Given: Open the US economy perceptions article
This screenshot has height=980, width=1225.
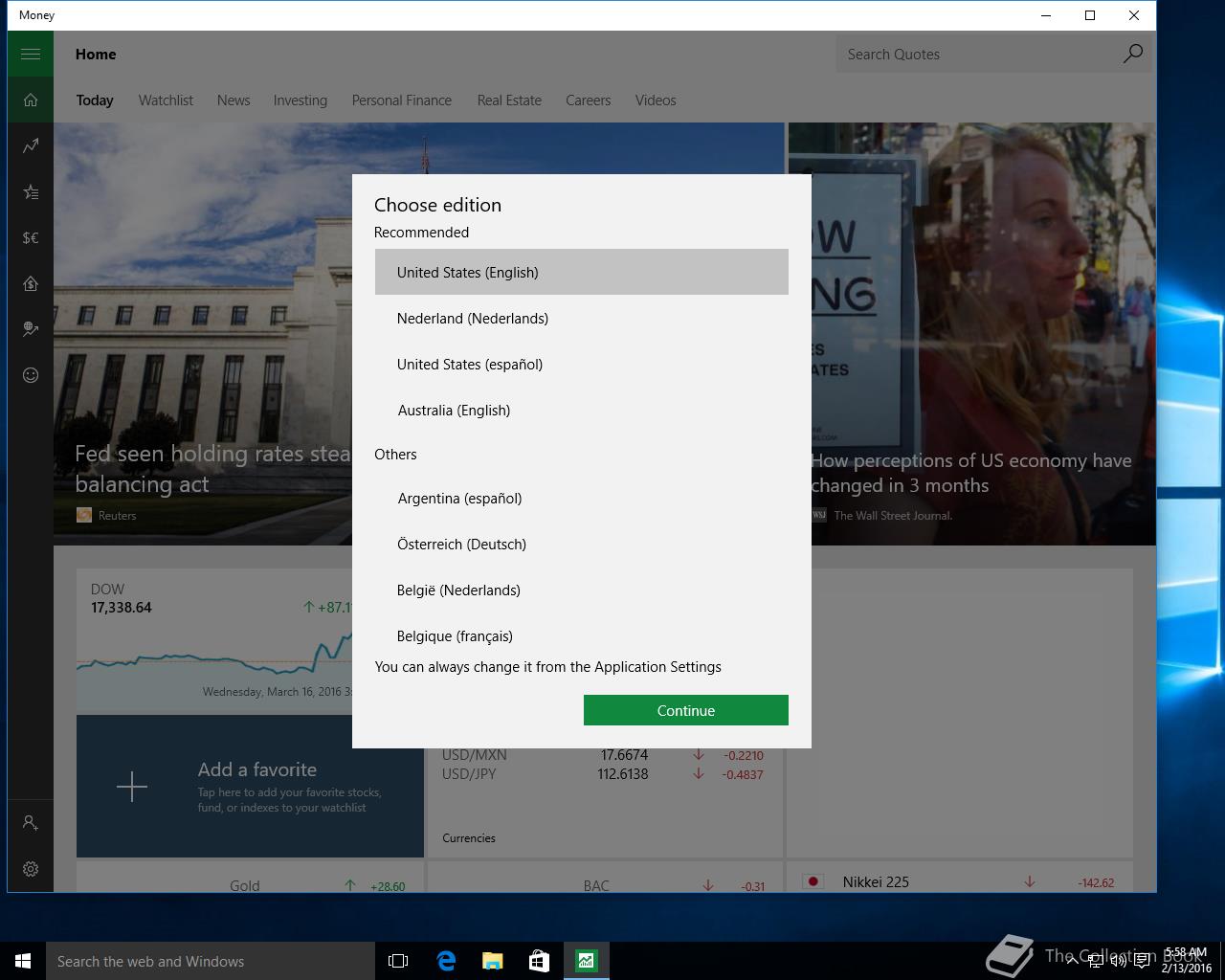Looking at the screenshot, I should (971, 473).
